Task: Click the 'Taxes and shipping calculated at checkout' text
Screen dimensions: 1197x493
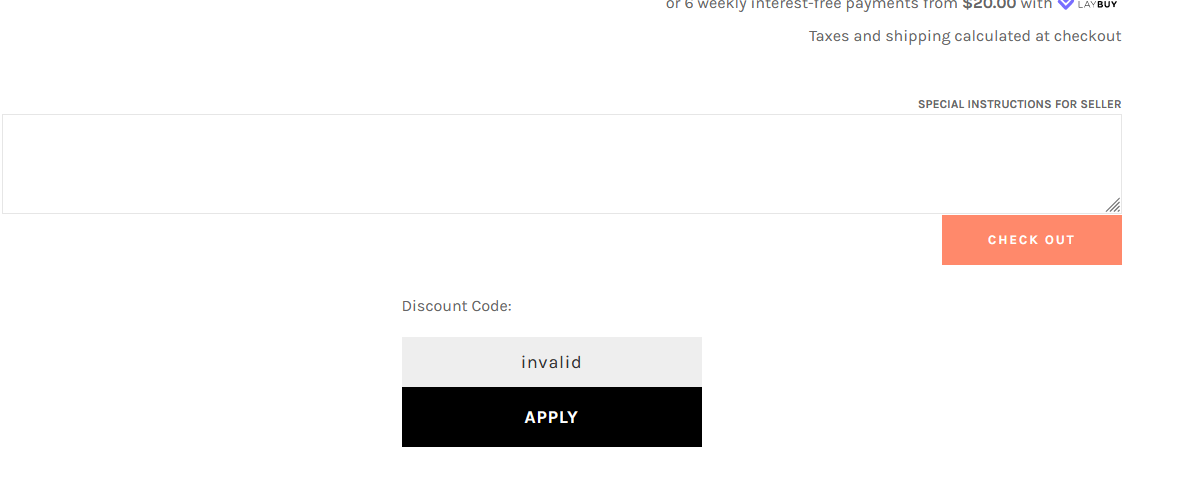Action: [965, 36]
